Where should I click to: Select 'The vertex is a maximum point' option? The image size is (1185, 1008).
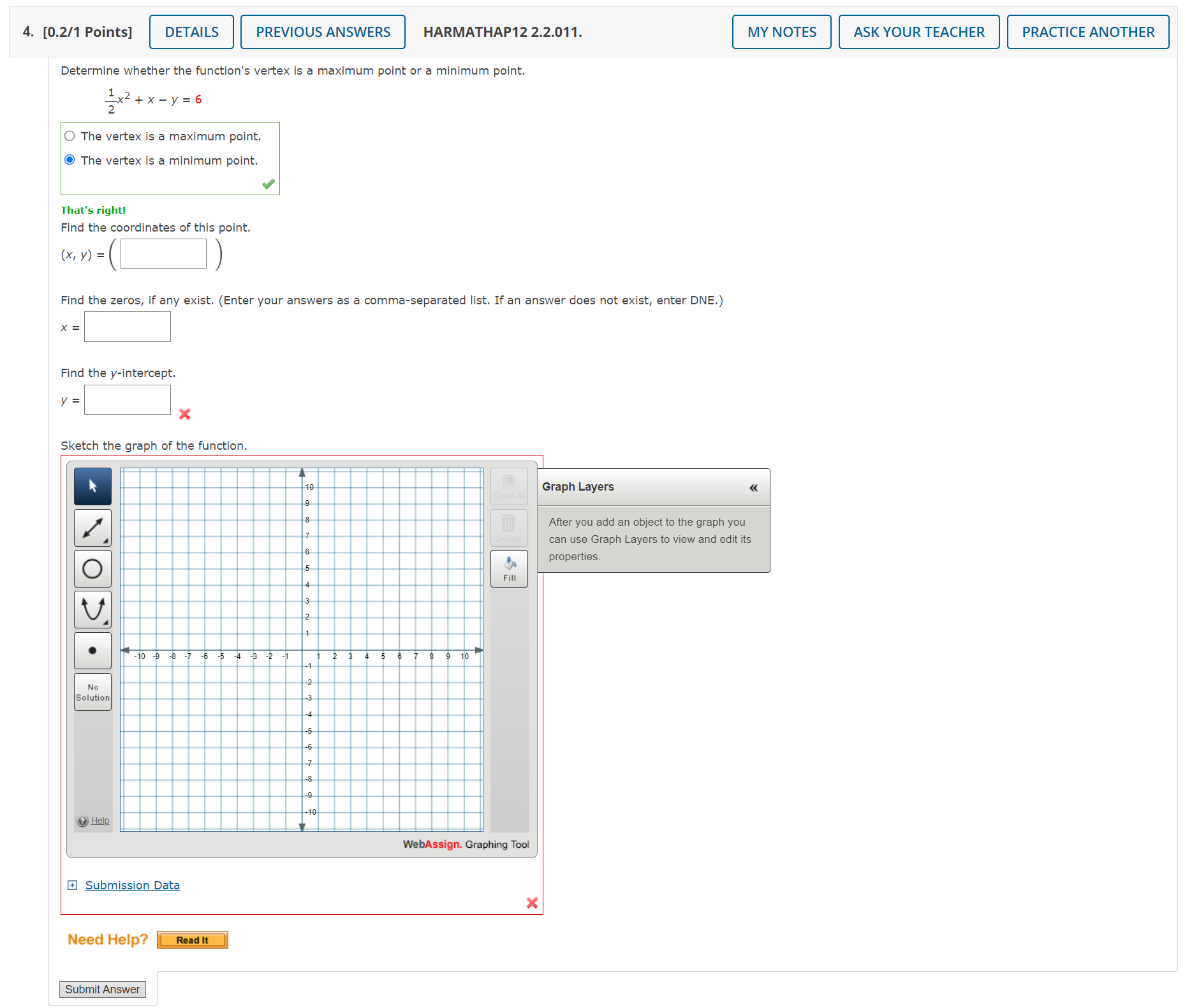pos(70,136)
